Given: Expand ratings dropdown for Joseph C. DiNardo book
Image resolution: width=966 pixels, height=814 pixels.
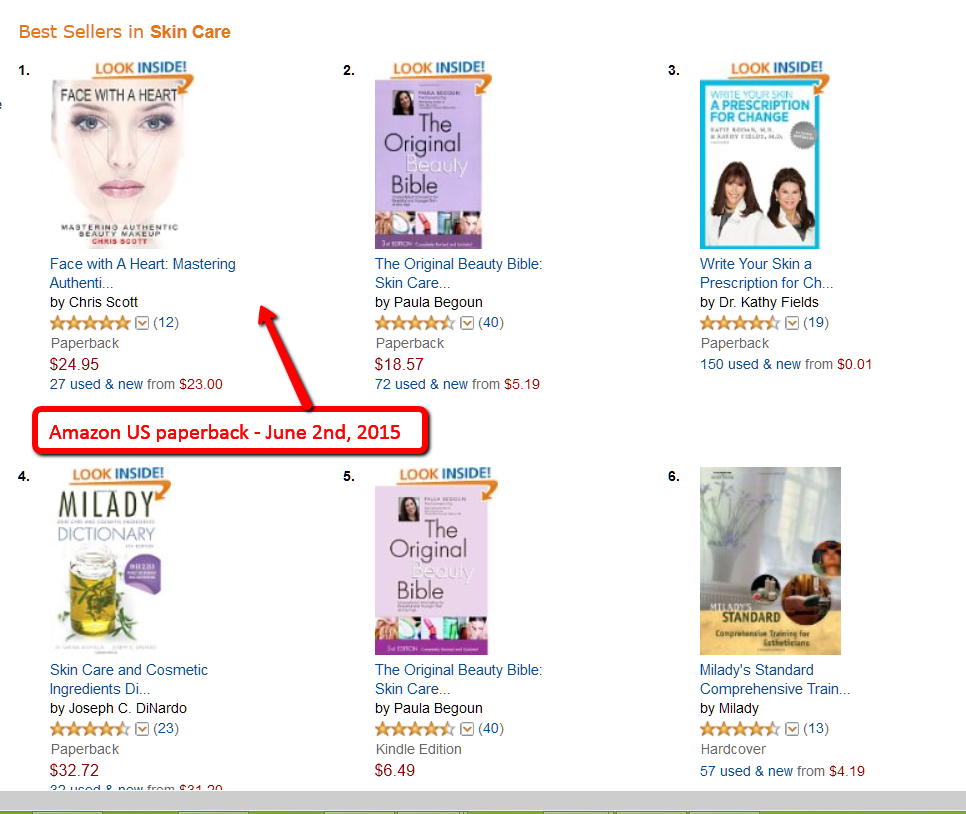Looking at the screenshot, I should [142, 729].
